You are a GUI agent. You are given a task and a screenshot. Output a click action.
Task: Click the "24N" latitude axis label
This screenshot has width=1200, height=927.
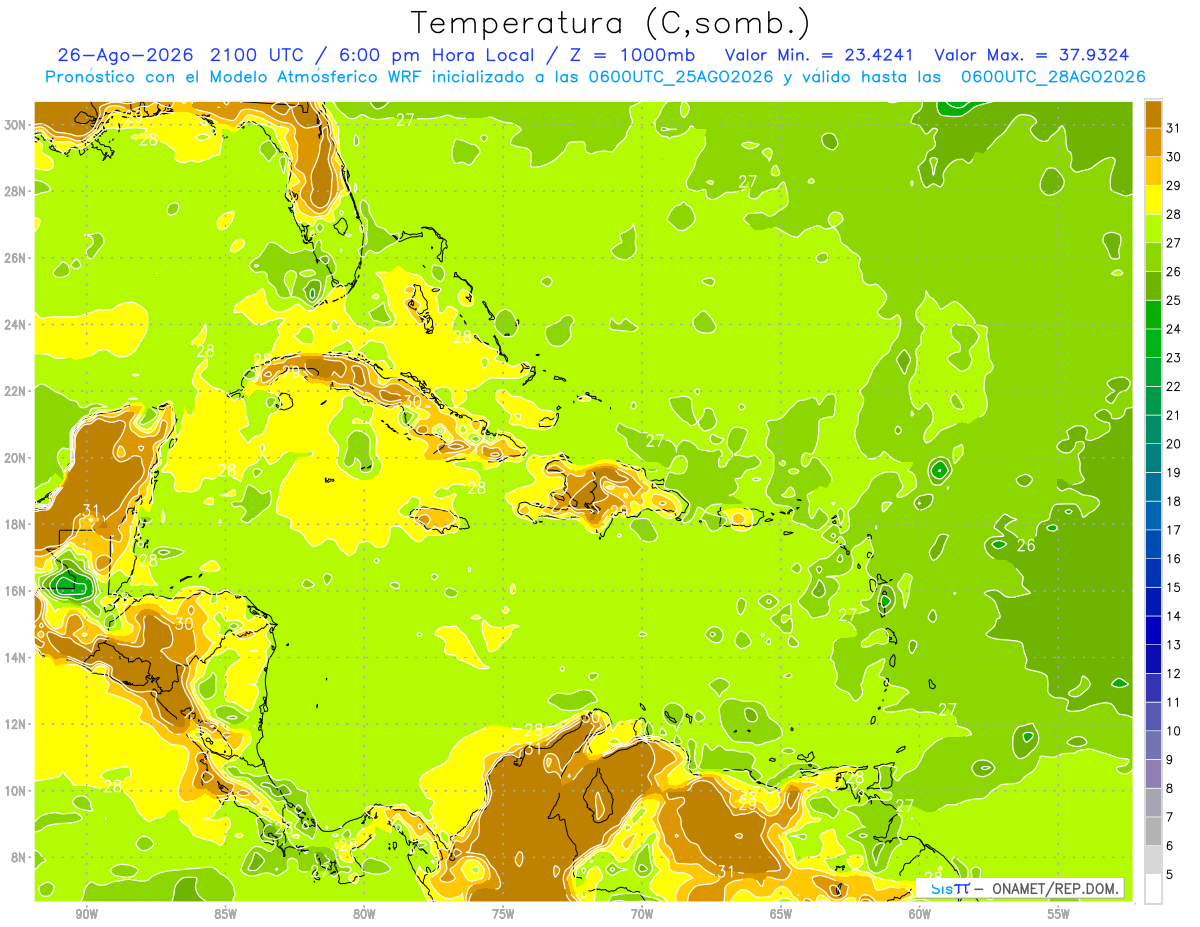[x=15, y=325]
